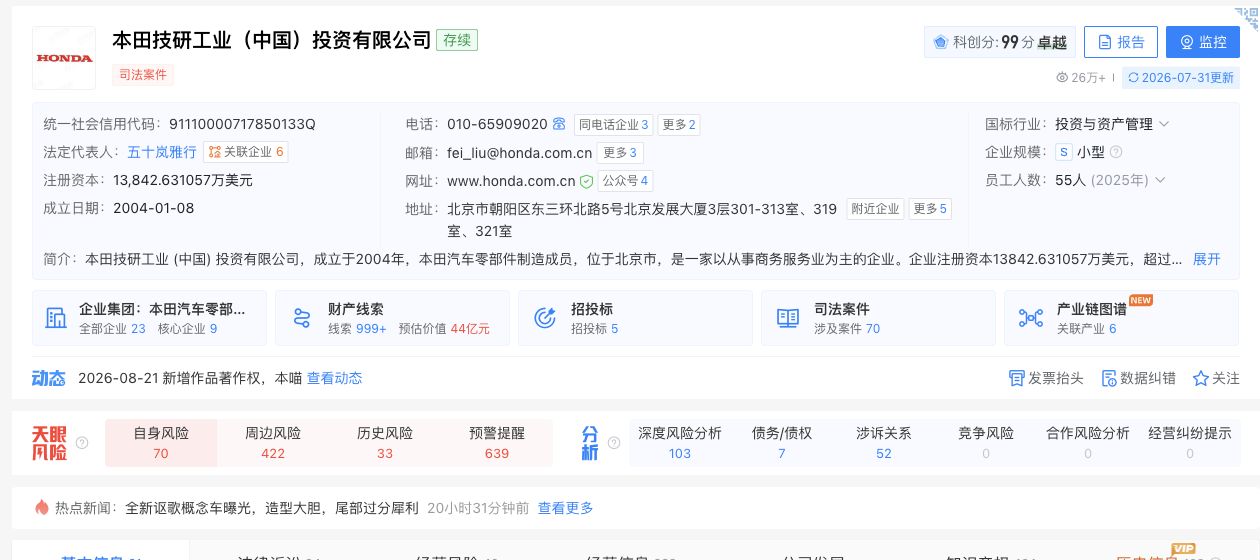Show 更多 2 phone numbers
Screen dimensions: 1260x560
679,125
